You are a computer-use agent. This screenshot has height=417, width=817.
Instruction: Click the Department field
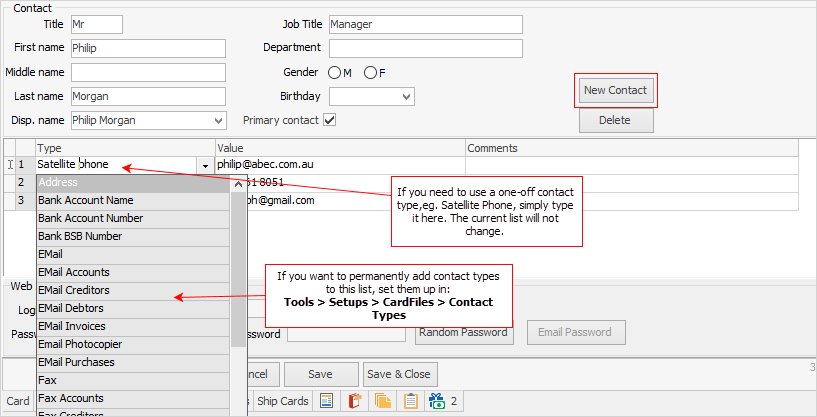426,48
